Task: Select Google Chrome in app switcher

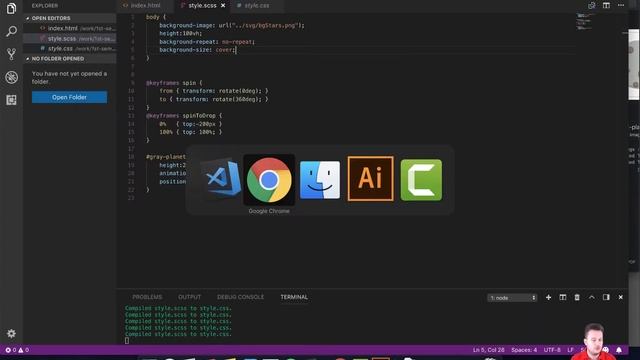Action: click(269, 180)
